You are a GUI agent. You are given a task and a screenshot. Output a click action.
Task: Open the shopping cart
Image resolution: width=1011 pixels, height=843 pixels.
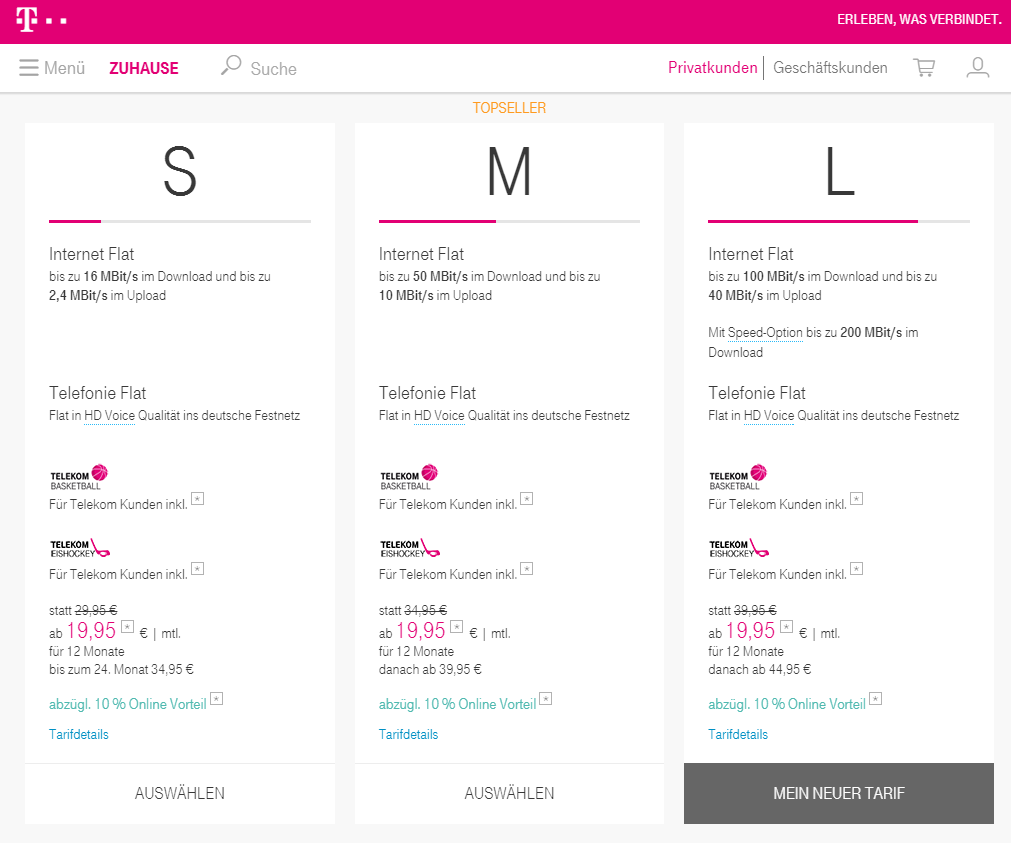(924, 68)
